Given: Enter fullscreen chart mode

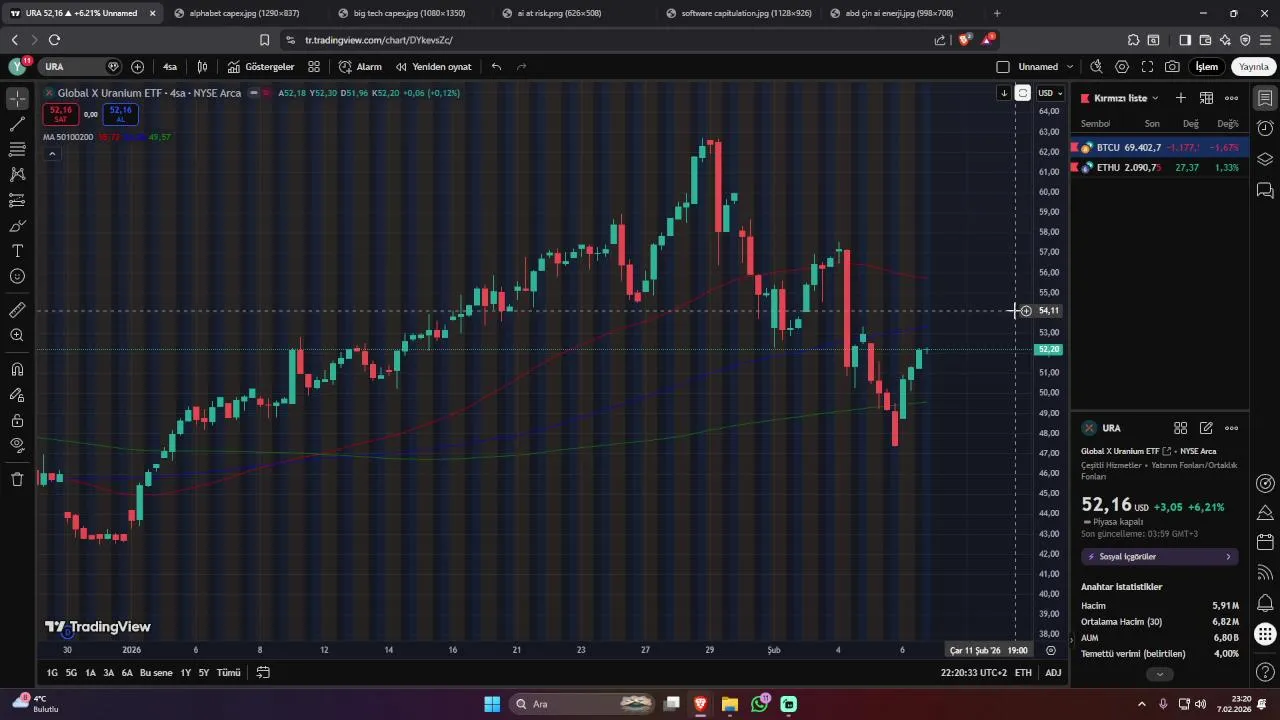Looking at the screenshot, I should click(x=1147, y=67).
